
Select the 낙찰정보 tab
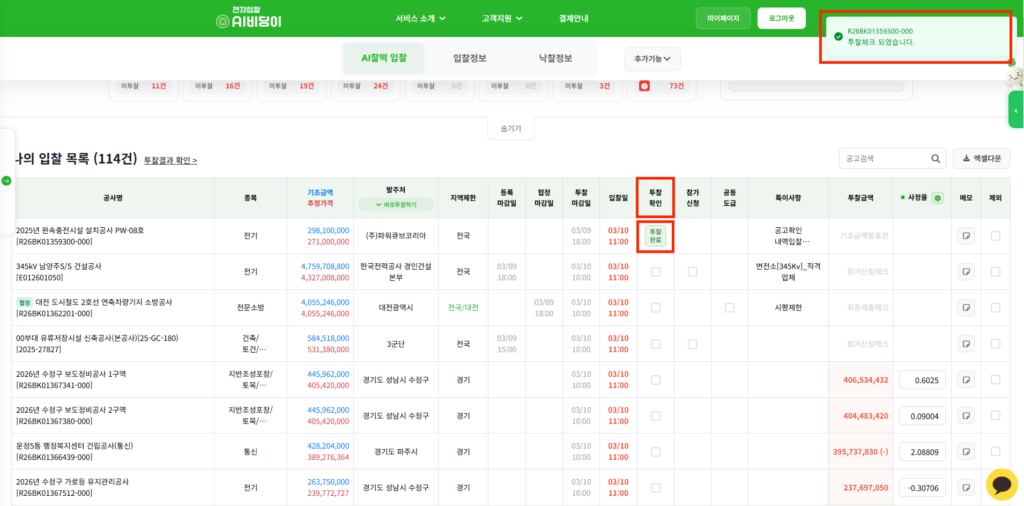555,58
